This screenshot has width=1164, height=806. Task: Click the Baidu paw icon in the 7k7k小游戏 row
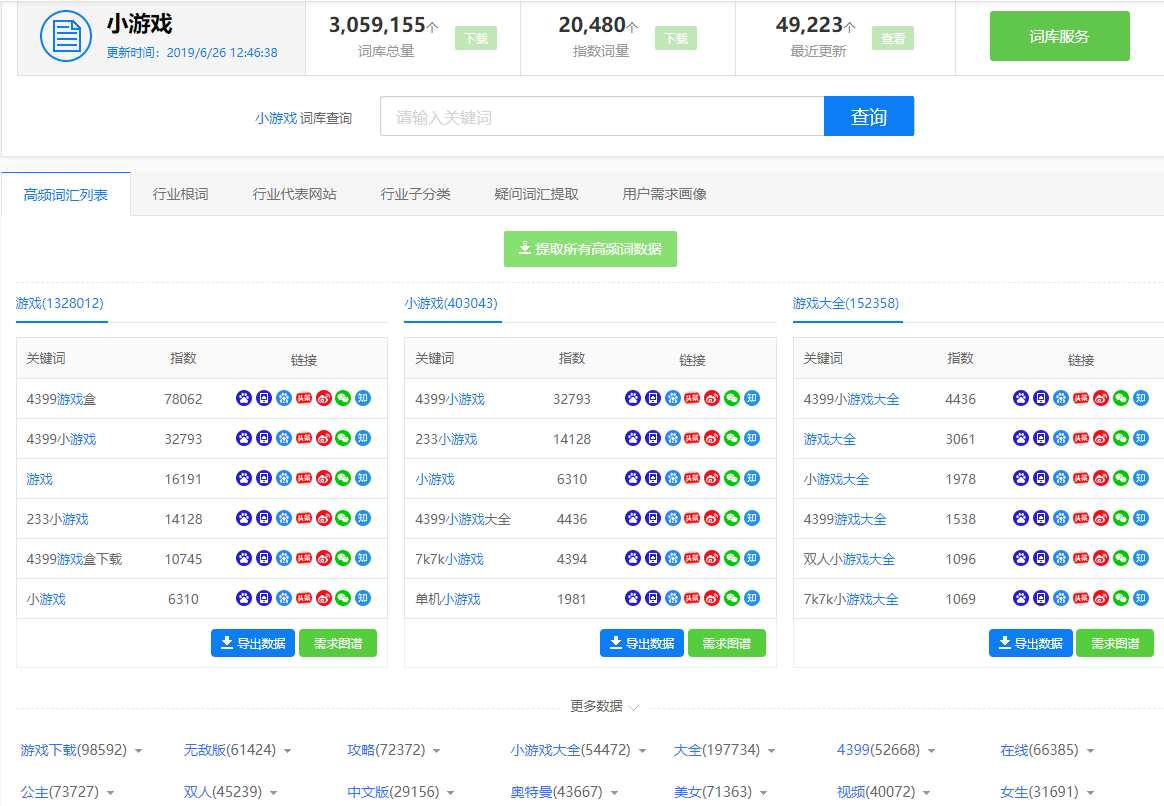click(x=632, y=558)
